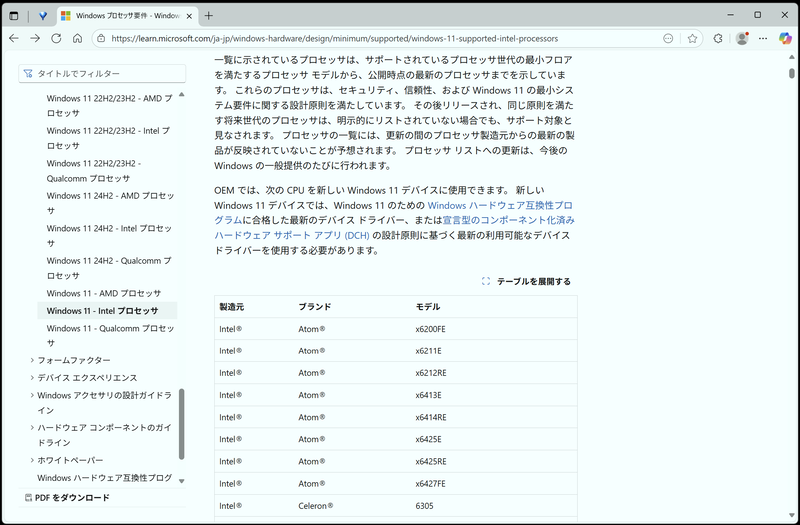Expand table with テーブルを展開する button
800x525 pixels.
point(527,281)
